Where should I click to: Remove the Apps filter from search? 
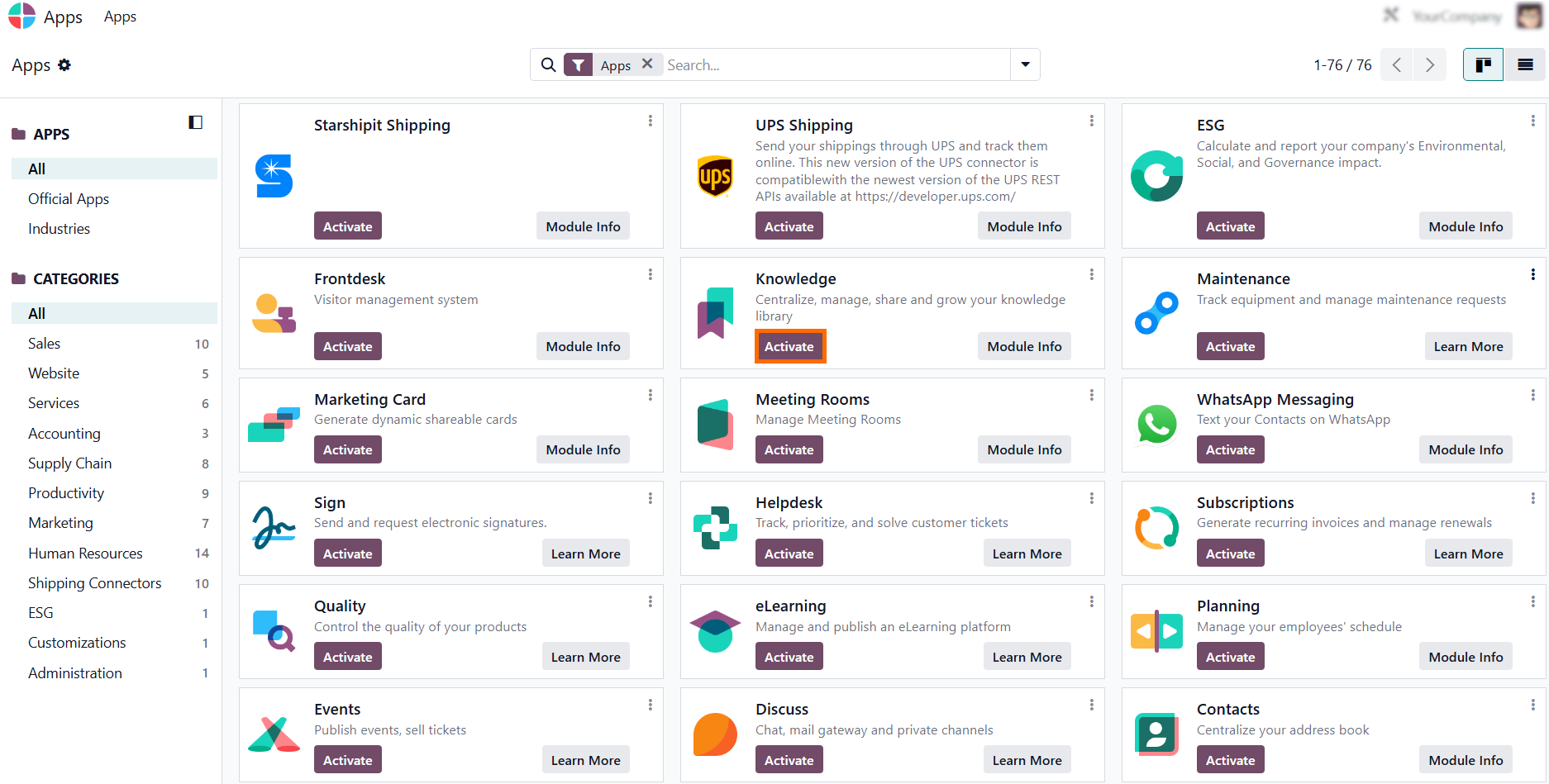point(647,64)
